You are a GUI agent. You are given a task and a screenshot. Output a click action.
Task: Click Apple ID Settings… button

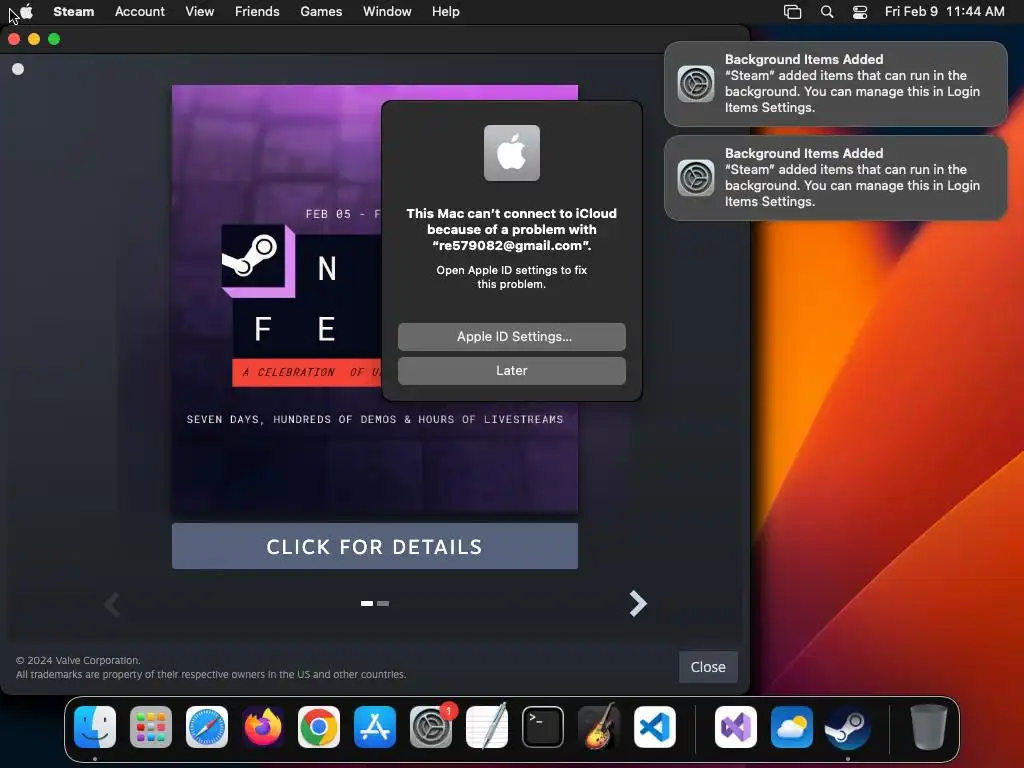coord(512,336)
